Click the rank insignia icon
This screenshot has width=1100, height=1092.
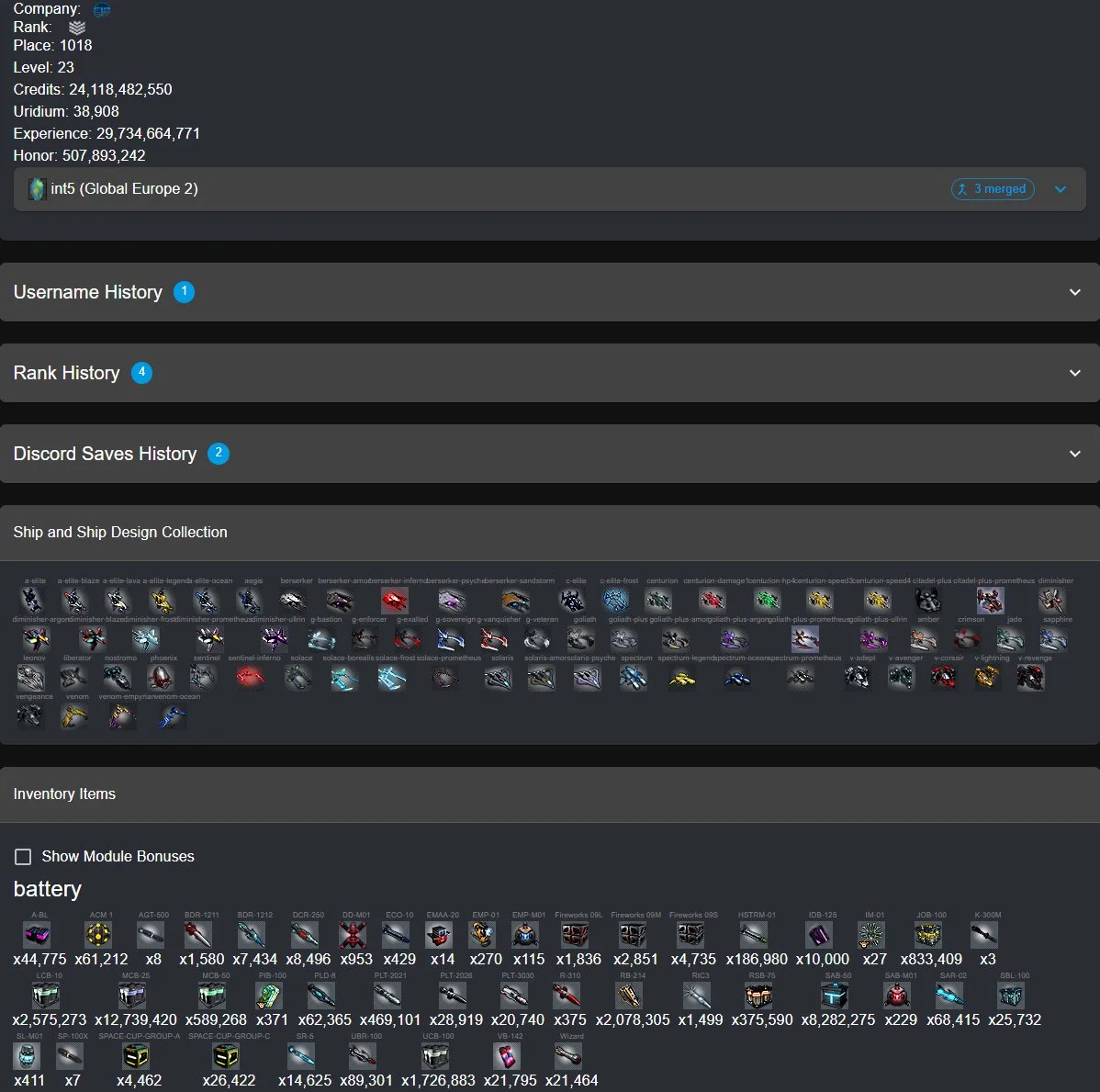(77, 28)
